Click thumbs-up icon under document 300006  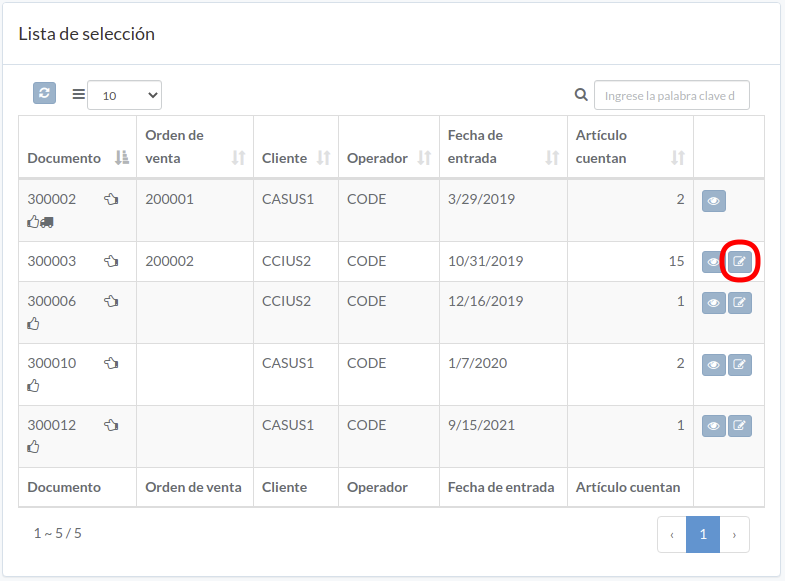point(33,324)
